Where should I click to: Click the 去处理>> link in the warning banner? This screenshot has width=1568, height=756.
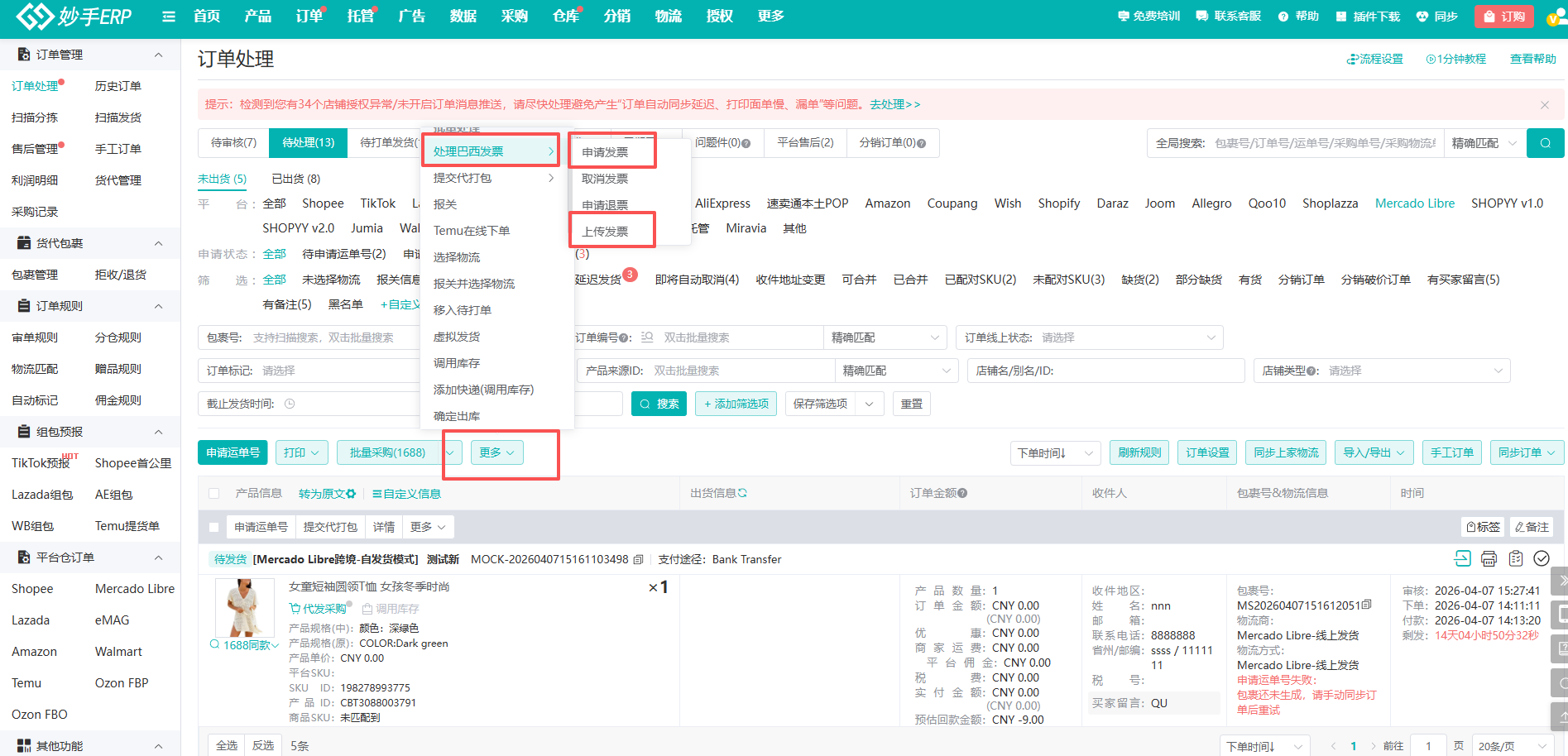point(894,104)
